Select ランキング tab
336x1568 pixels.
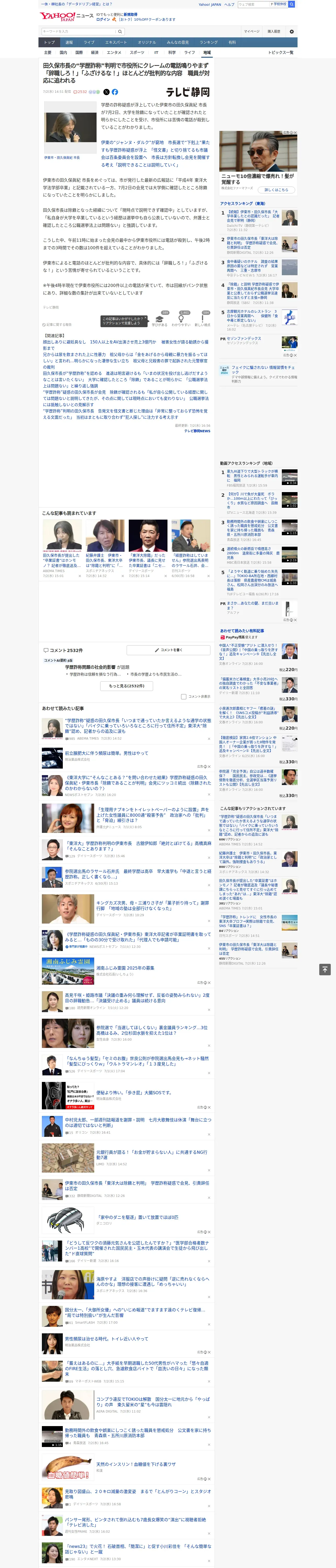tap(209, 43)
